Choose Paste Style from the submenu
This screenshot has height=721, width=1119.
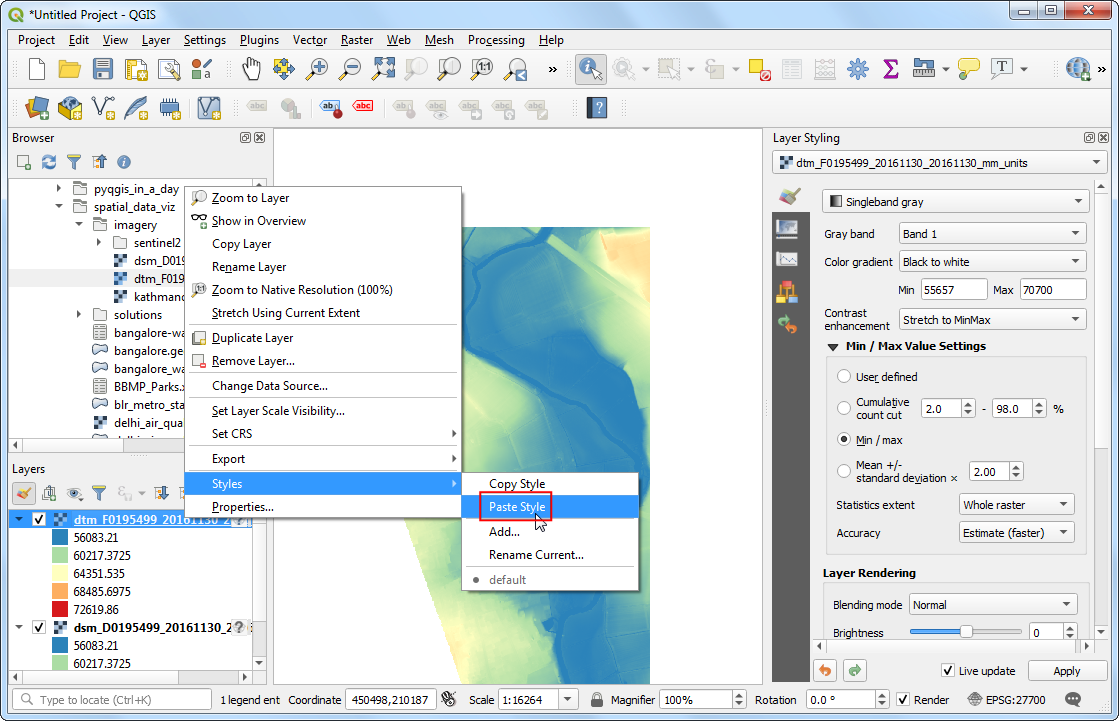550,507
